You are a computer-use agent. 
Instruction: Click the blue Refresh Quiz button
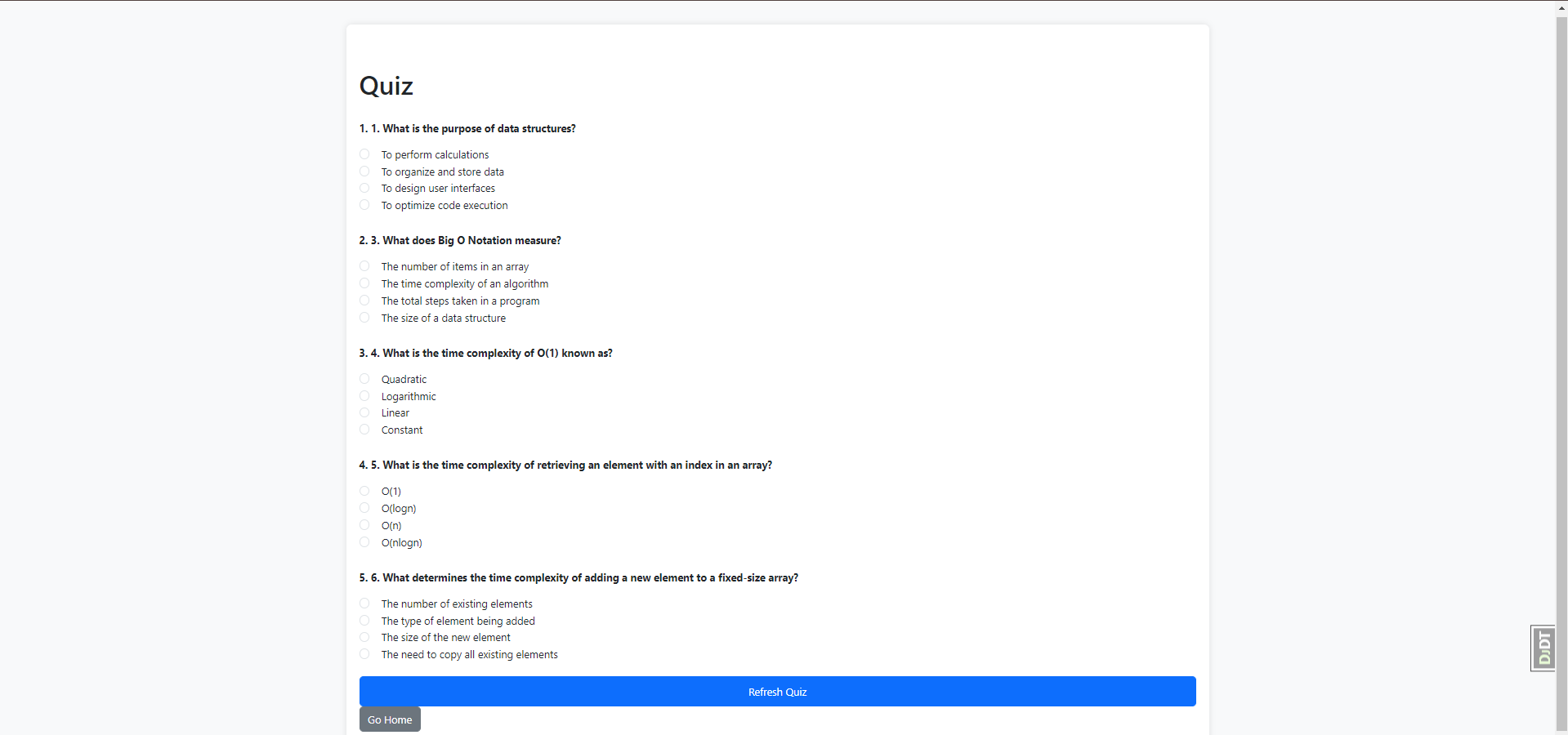point(777,692)
